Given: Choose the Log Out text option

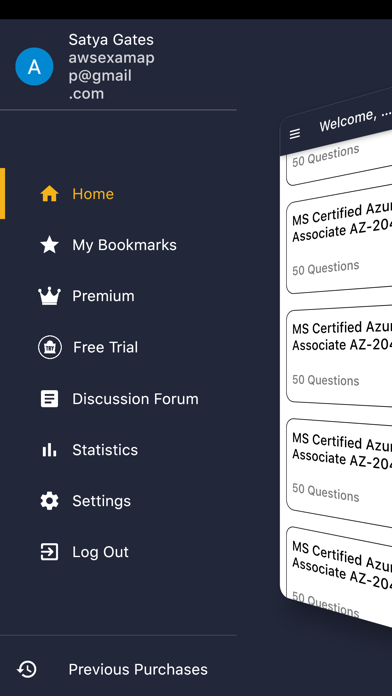Looking at the screenshot, I should [100, 552].
